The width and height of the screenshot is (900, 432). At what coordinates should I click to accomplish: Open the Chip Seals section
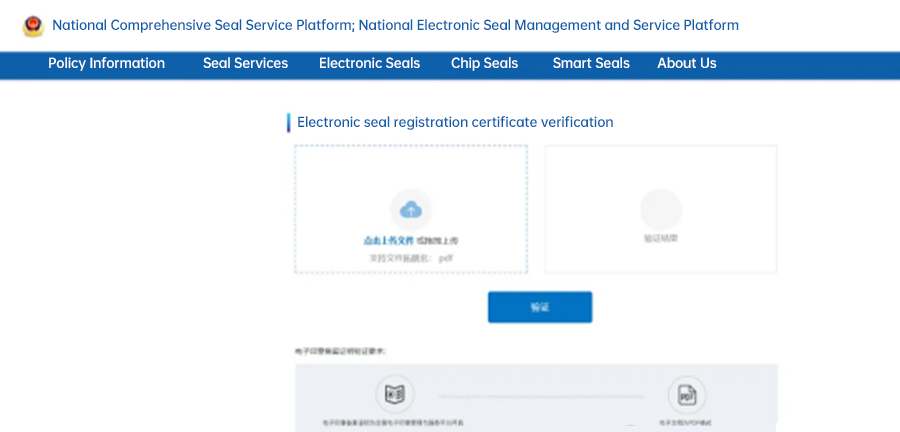click(484, 63)
